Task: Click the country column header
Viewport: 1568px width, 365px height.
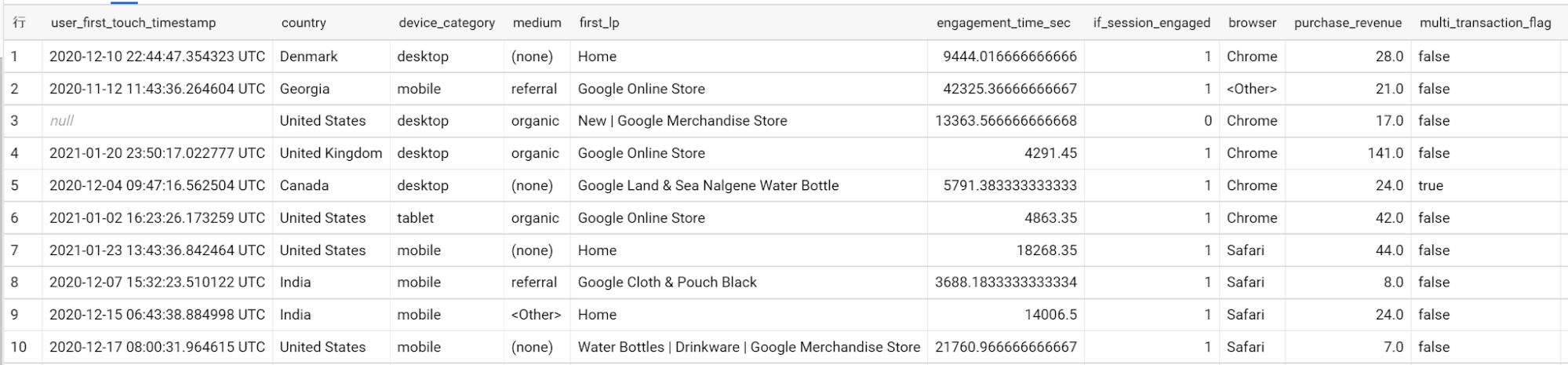Action: [304, 23]
